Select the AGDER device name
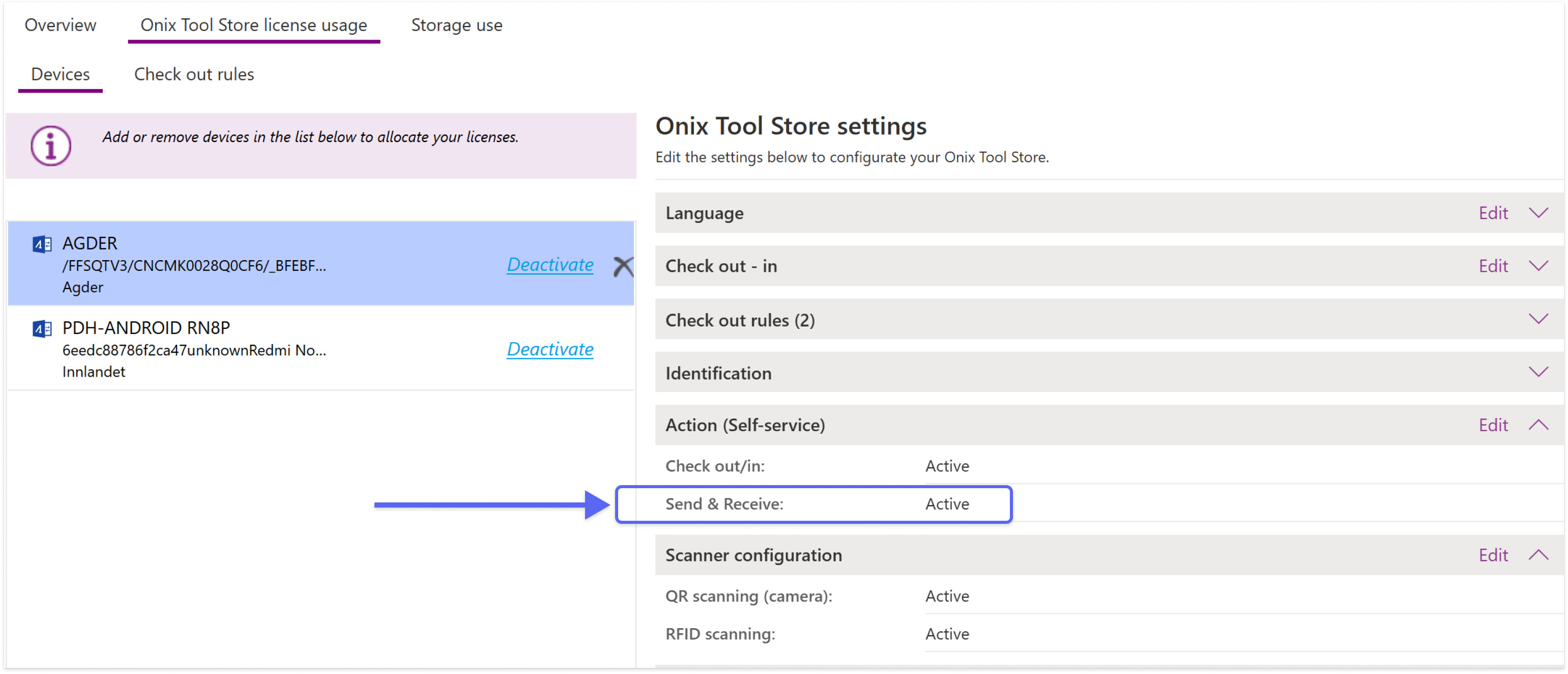The image size is (1568, 674). tap(90, 243)
